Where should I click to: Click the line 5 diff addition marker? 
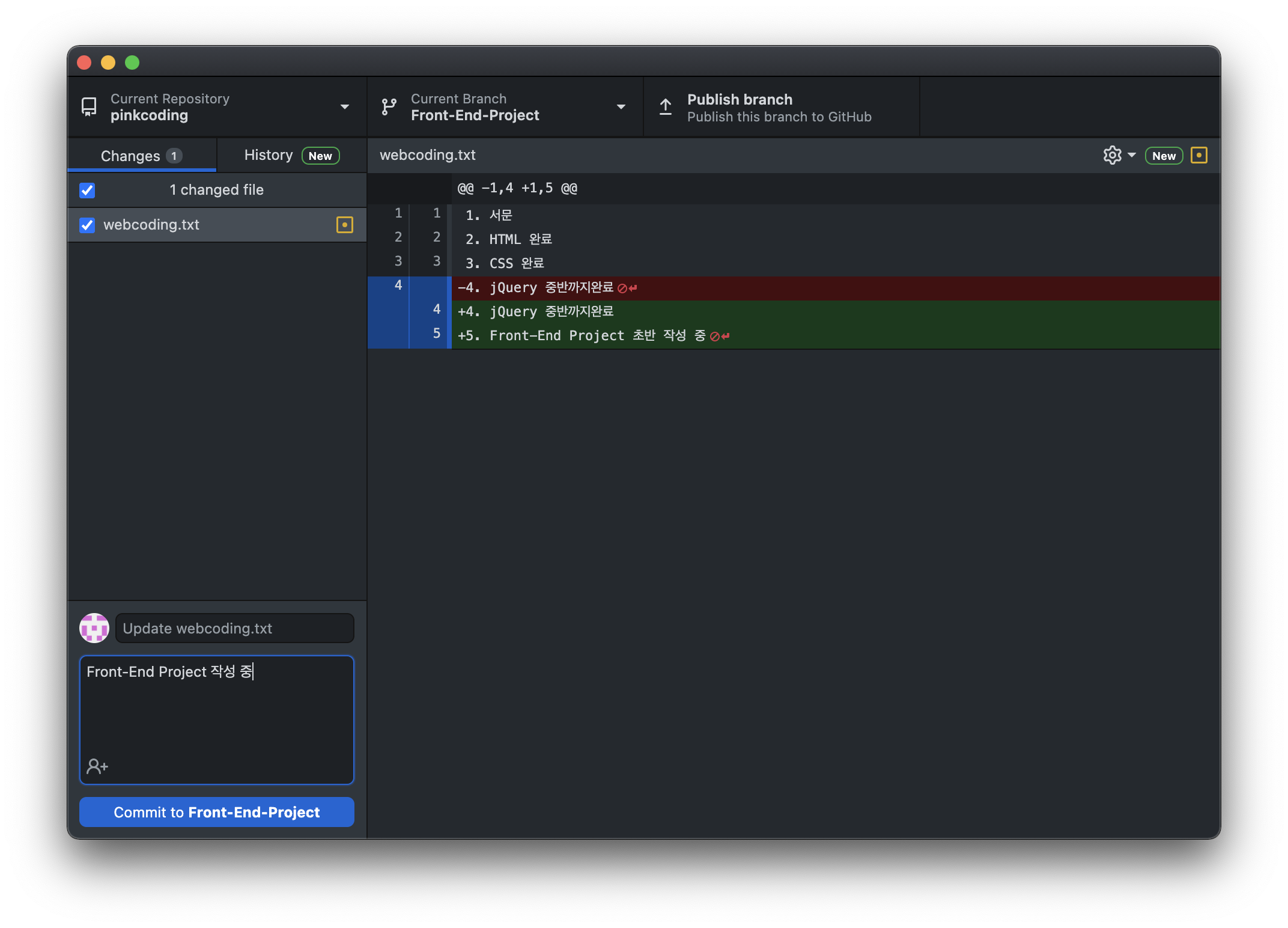click(462, 334)
